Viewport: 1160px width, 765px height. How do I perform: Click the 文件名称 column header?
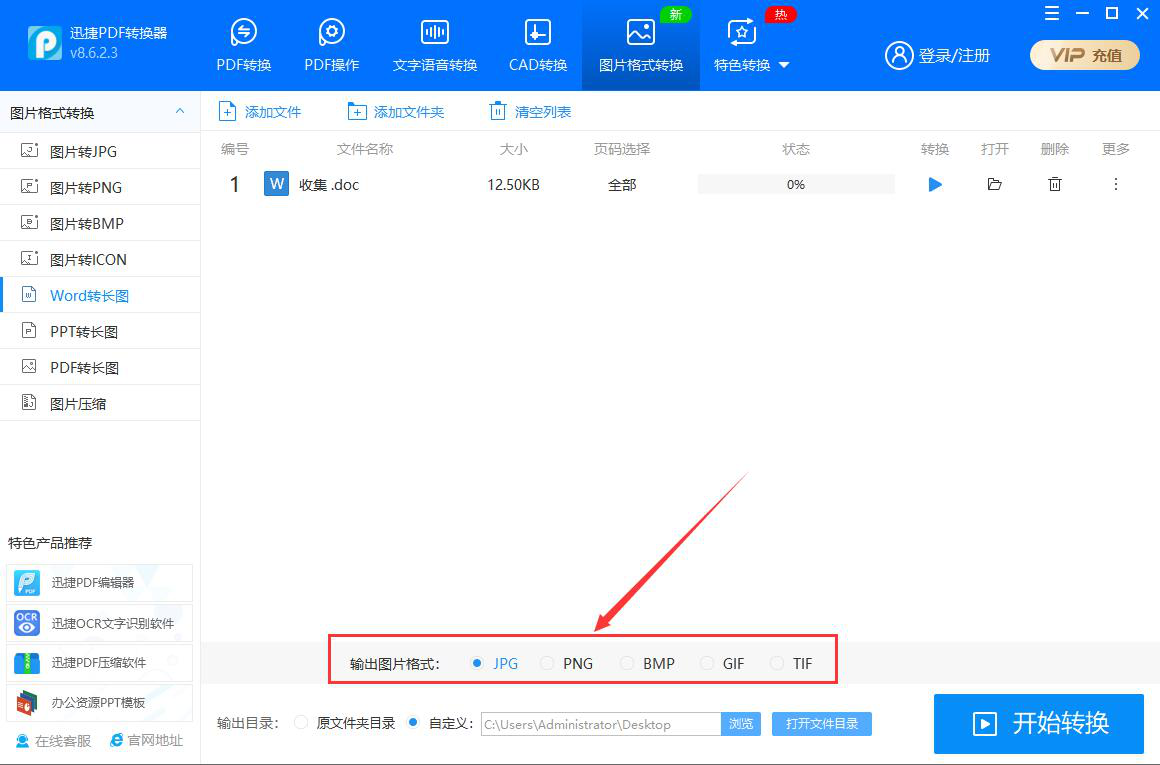(x=365, y=149)
